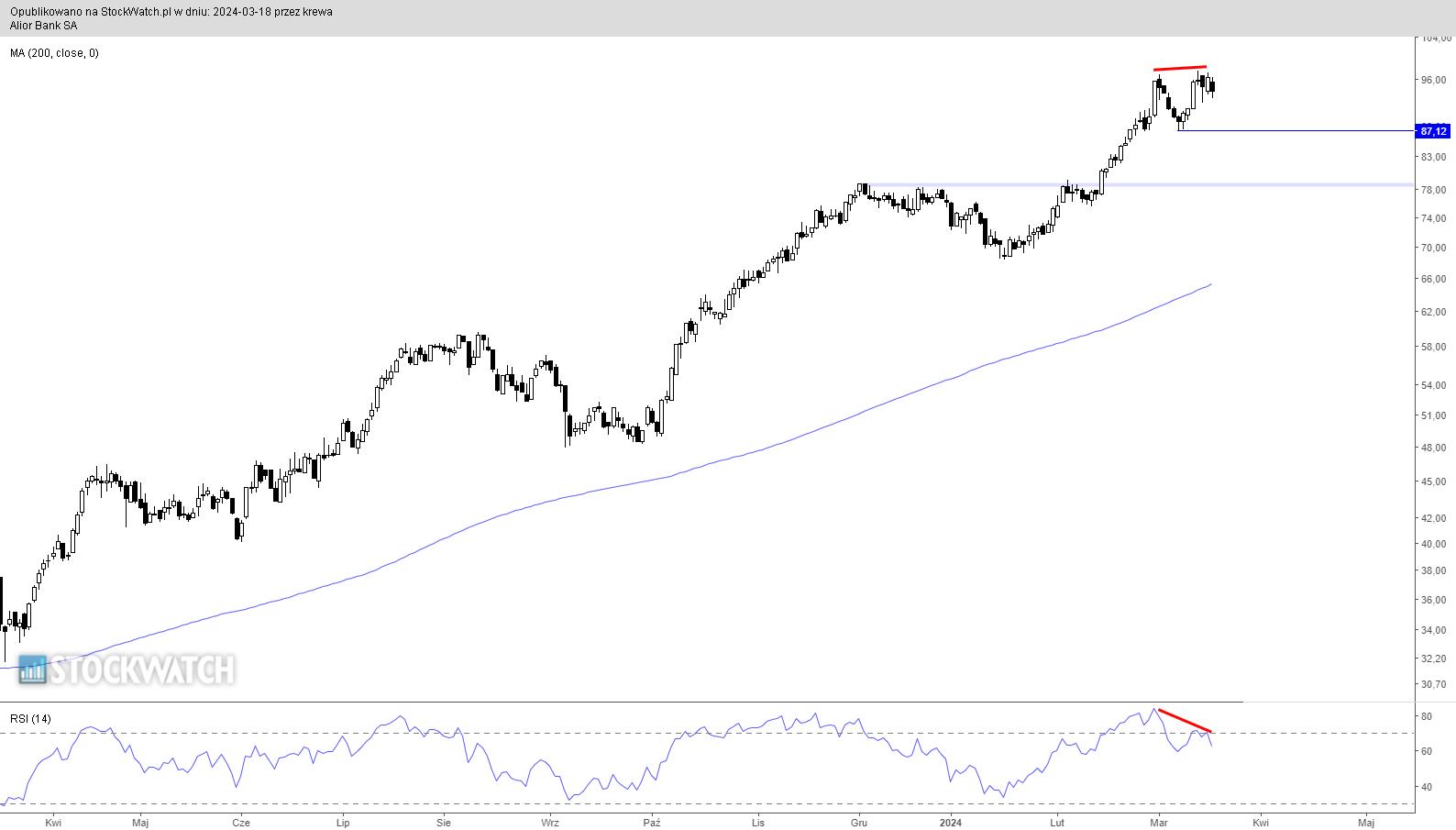The image size is (1456, 830).
Task: Click the 2024 year label on time axis
Action: pyautogui.click(x=952, y=823)
